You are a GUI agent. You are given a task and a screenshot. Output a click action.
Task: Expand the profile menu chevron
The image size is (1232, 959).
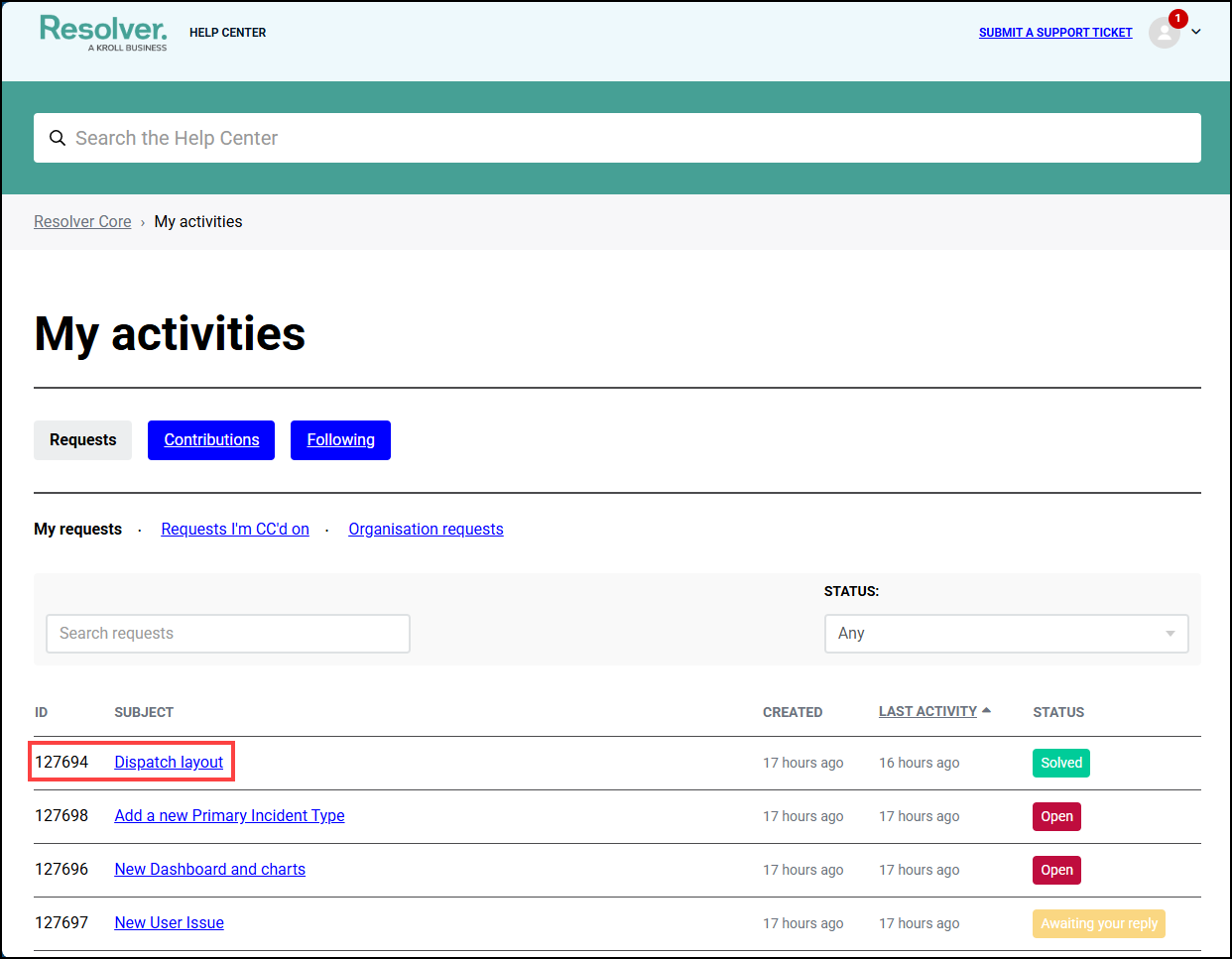click(1196, 32)
